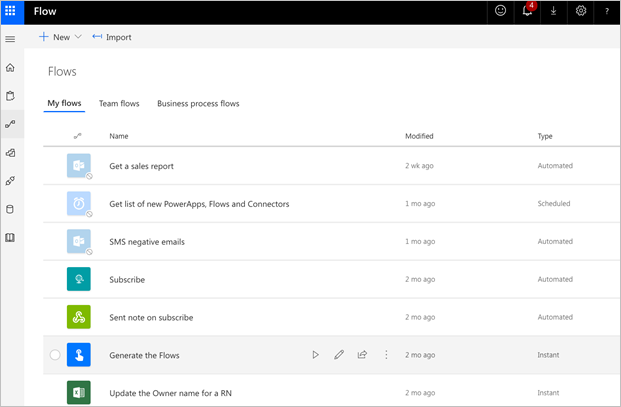Viewport: 621px width, 407px height.
Task: Open the Approvals clipboard sidebar icon
Action: tap(10, 96)
